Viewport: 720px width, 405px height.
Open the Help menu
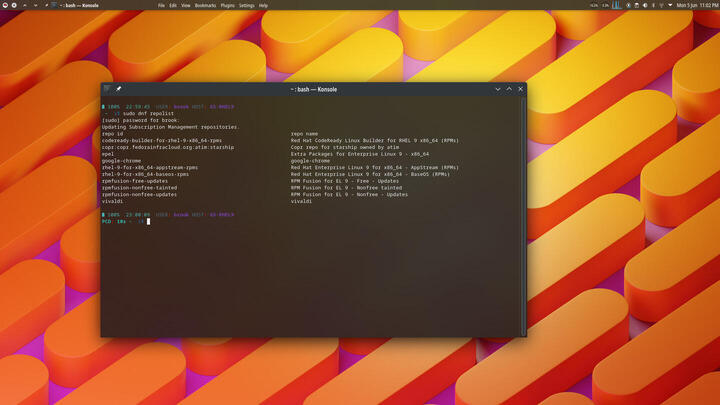coord(263,6)
